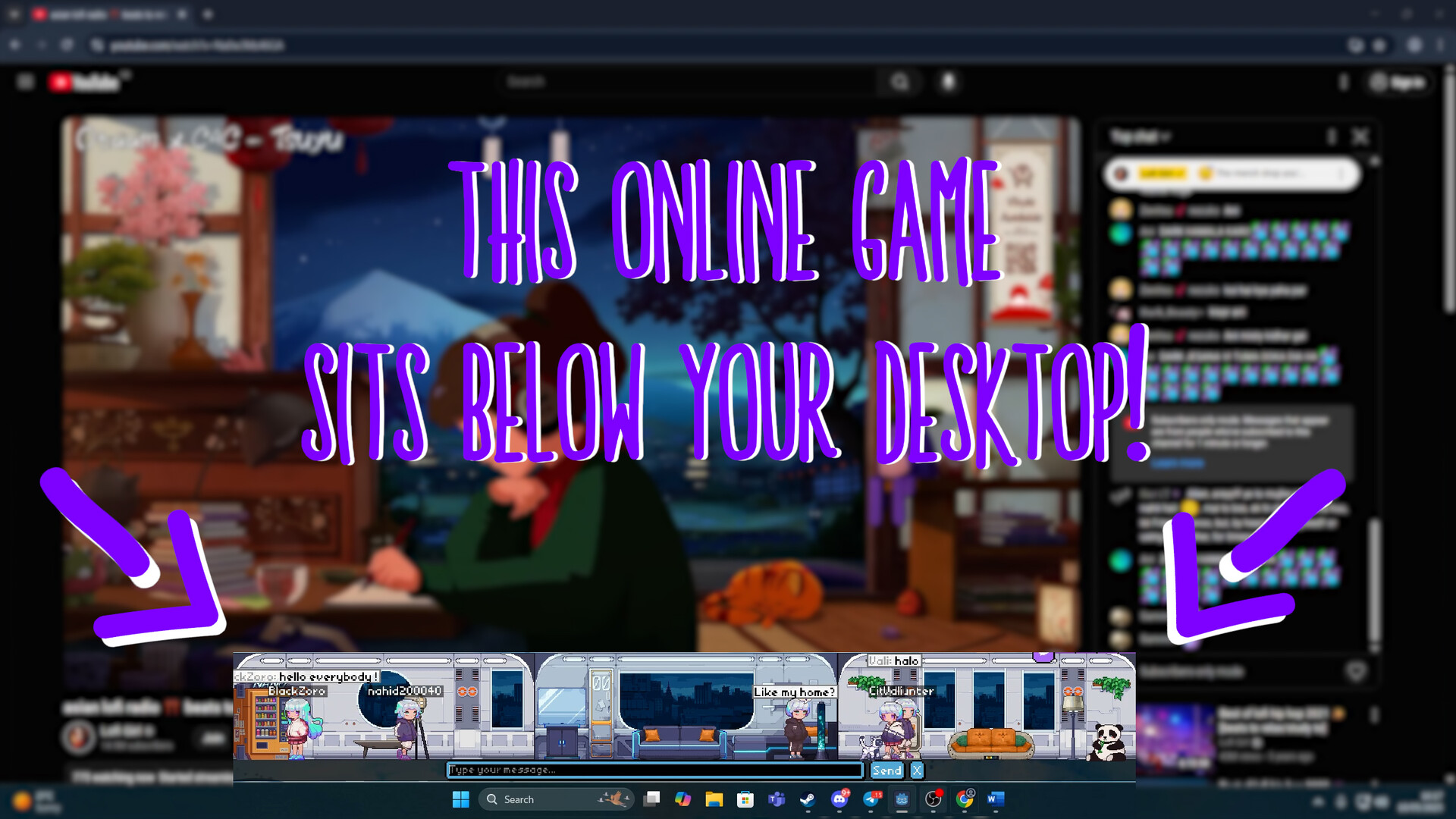Open File Explorer from the taskbar
Viewport: 1456px width, 819px height.
tap(714, 799)
